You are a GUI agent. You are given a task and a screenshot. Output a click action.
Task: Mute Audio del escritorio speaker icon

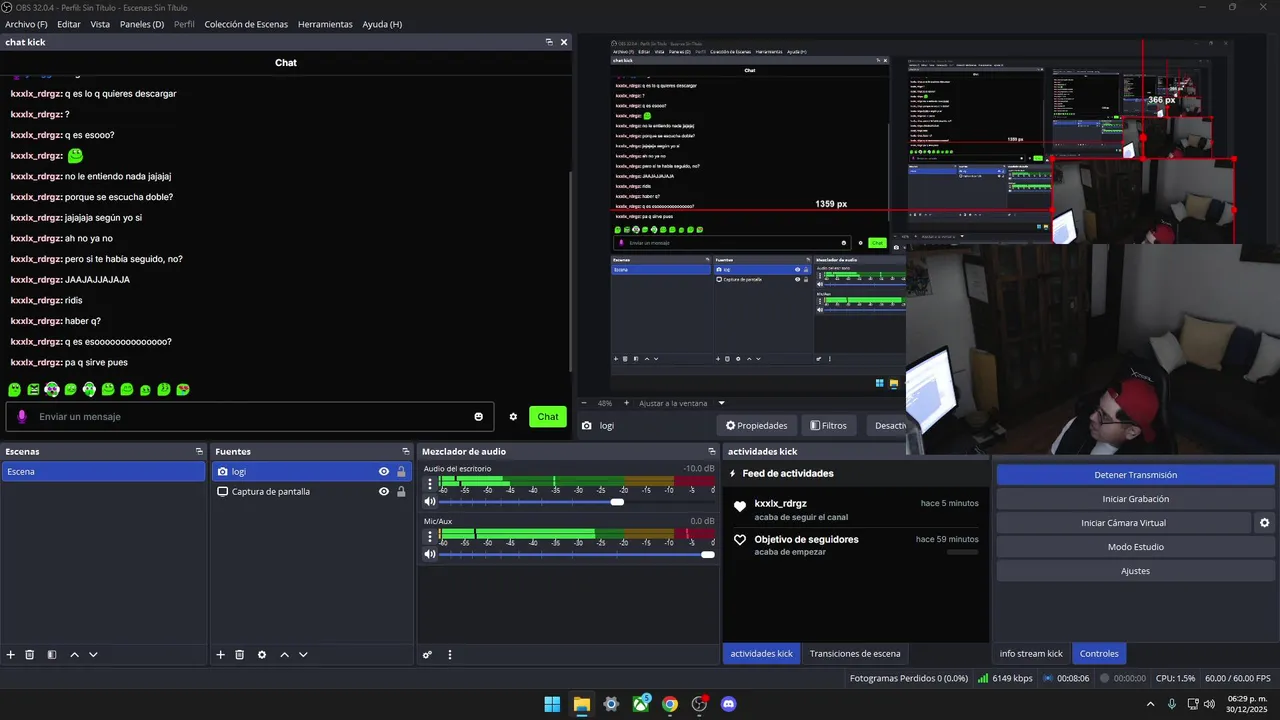(x=430, y=502)
